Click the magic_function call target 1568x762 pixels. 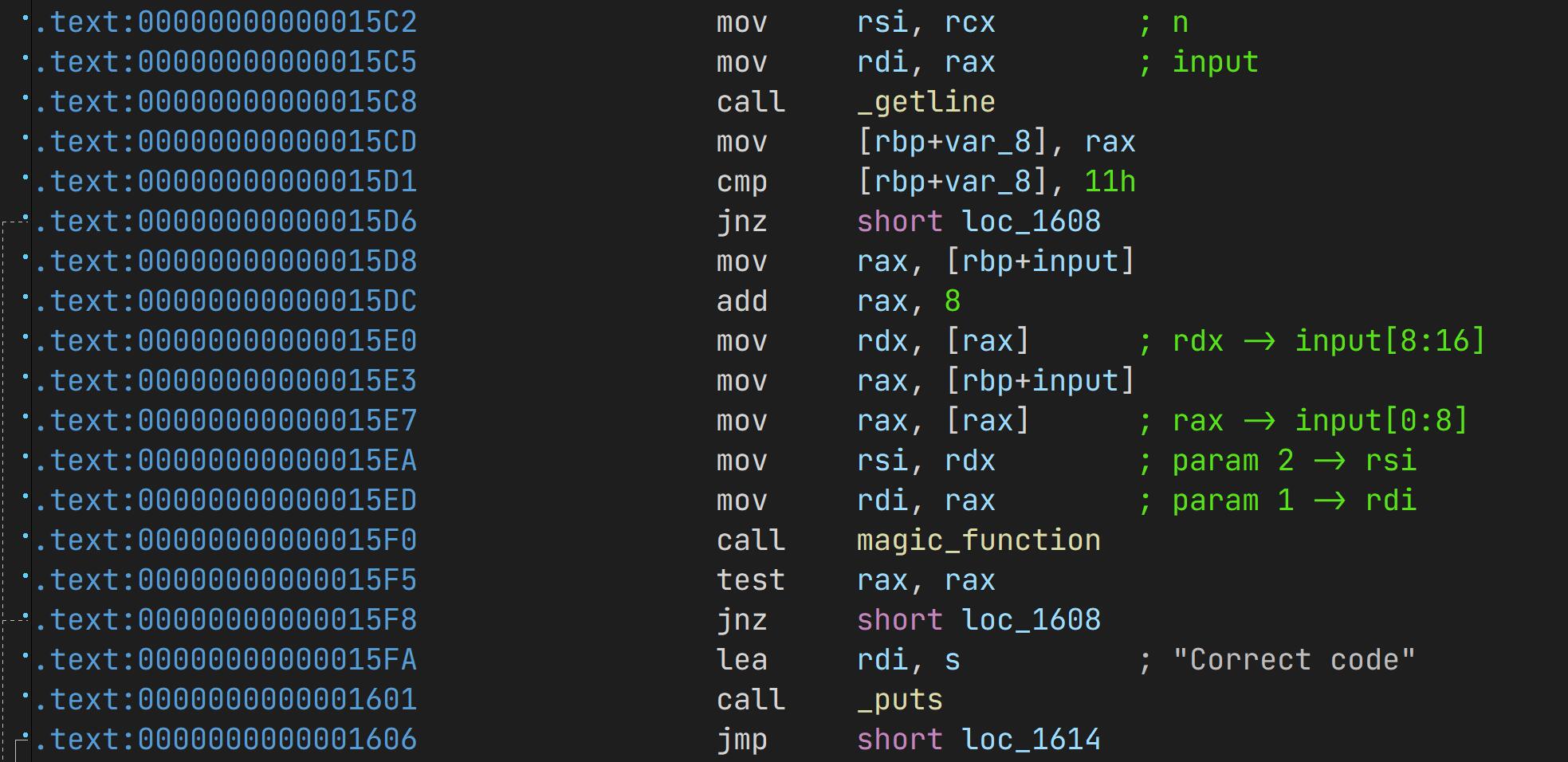click(x=978, y=540)
